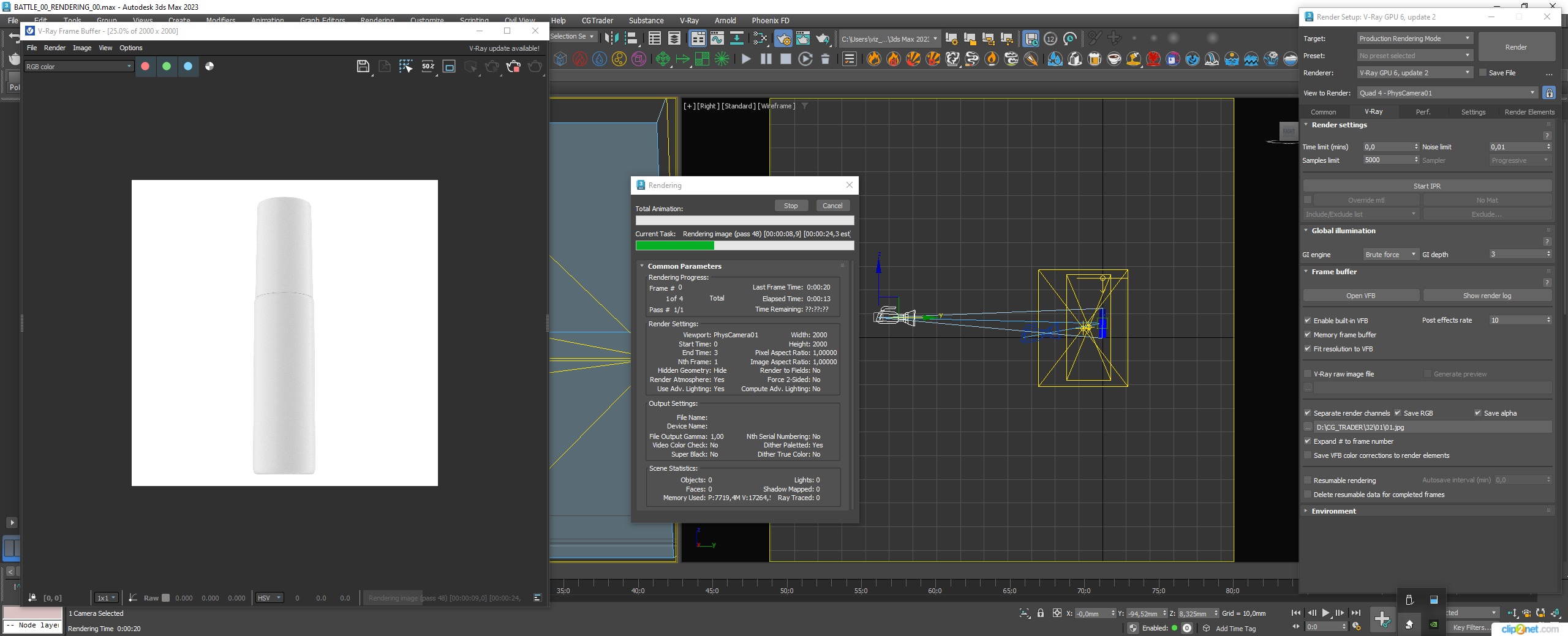1568x636 pixels.
Task: Click the Mirror tool in main toolbar
Action: pos(611,39)
